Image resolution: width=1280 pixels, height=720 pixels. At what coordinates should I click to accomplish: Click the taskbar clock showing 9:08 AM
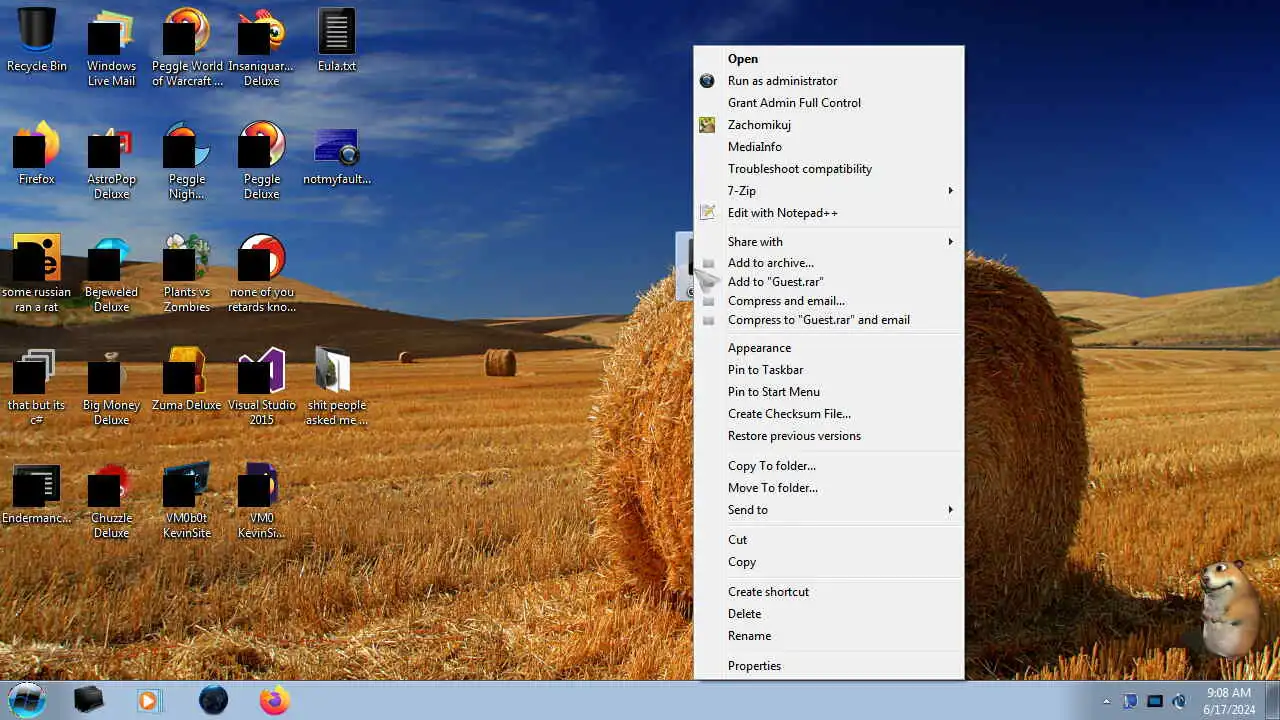pos(1229,701)
